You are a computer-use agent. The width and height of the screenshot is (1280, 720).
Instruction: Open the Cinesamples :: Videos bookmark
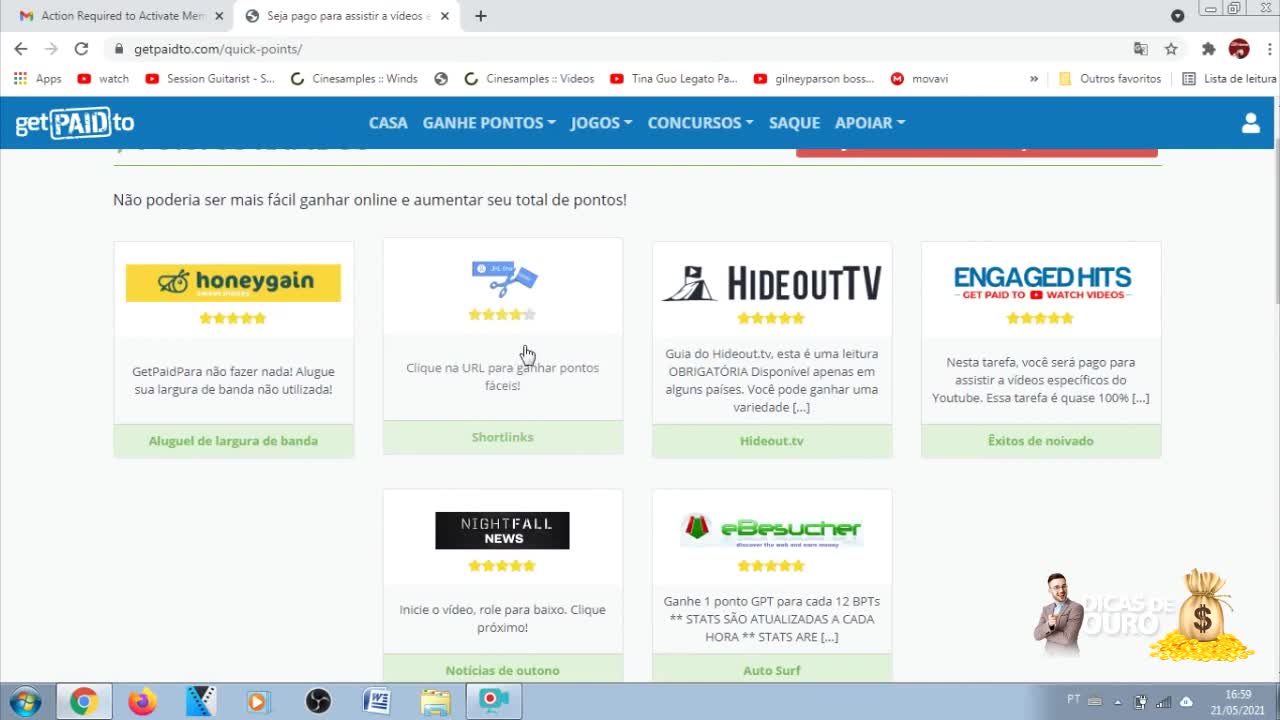click(x=530, y=79)
